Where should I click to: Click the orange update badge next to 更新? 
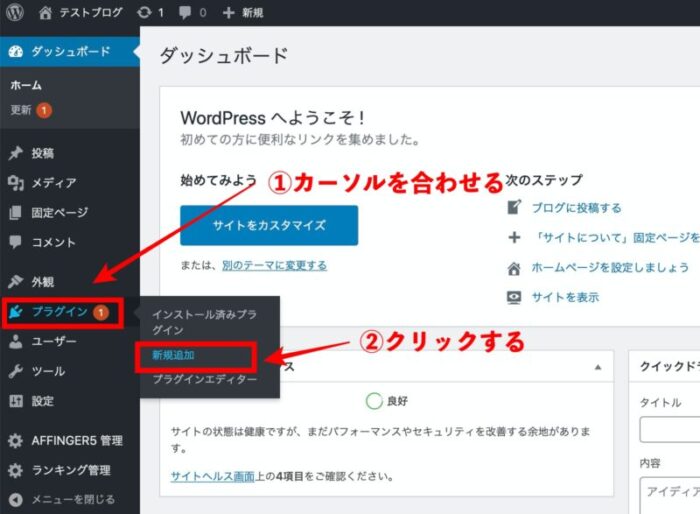(44, 110)
